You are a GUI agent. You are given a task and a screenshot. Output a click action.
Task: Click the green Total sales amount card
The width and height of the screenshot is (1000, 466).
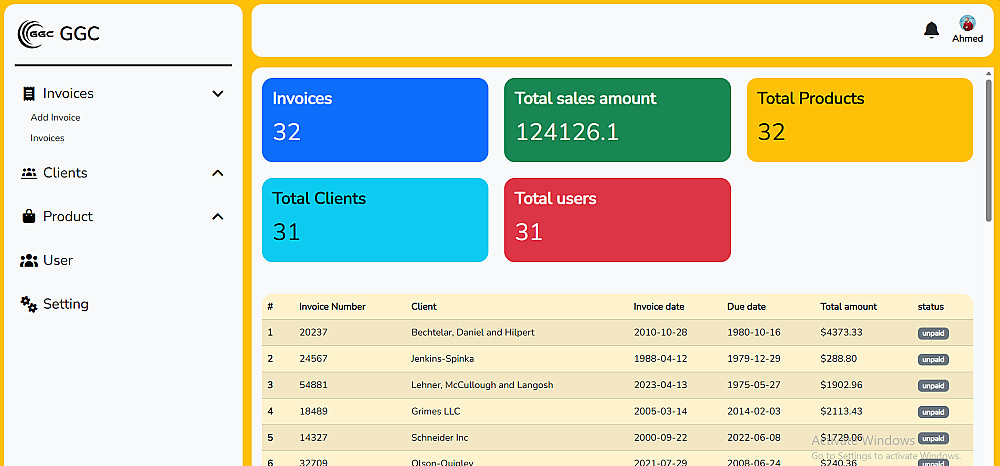click(617, 120)
